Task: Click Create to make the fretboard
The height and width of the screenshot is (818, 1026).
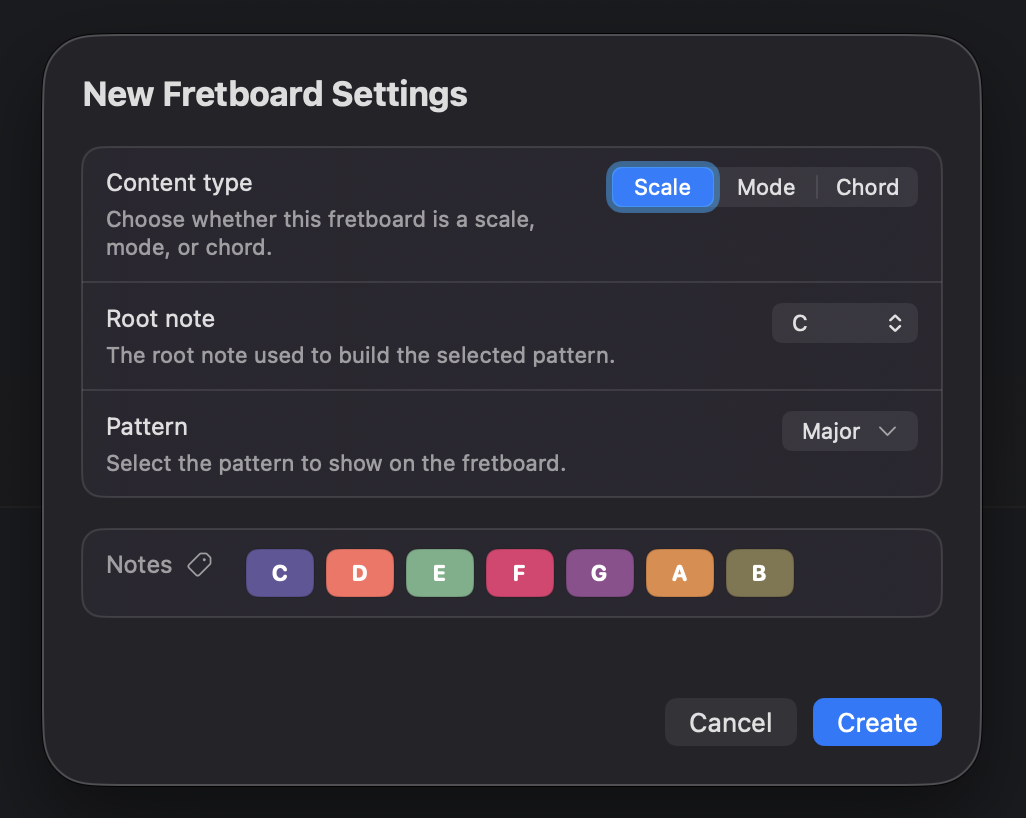Action: [x=877, y=722]
